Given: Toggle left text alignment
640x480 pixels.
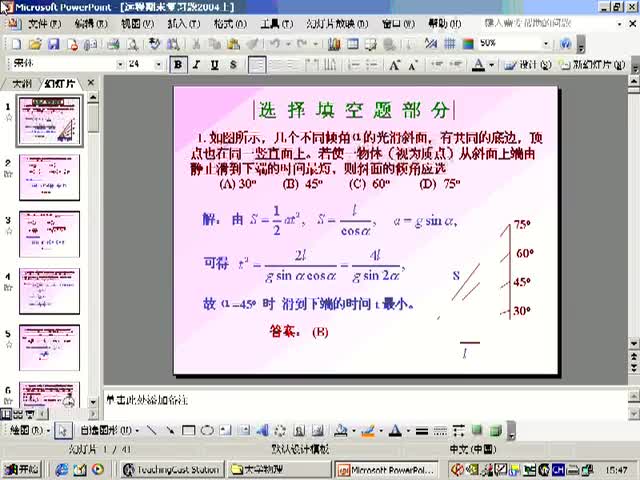Looking at the screenshot, I should 257,64.
